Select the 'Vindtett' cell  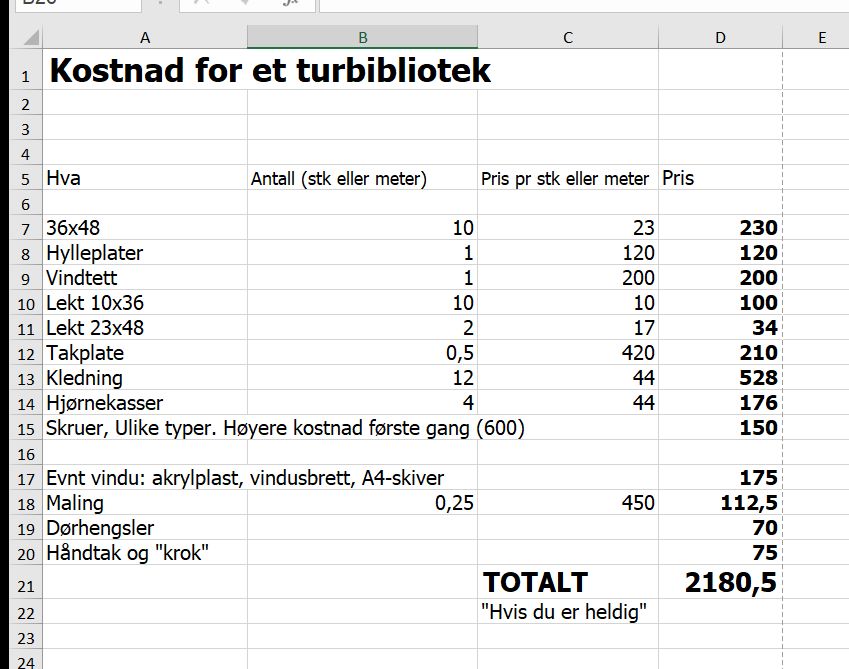click(x=145, y=278)
